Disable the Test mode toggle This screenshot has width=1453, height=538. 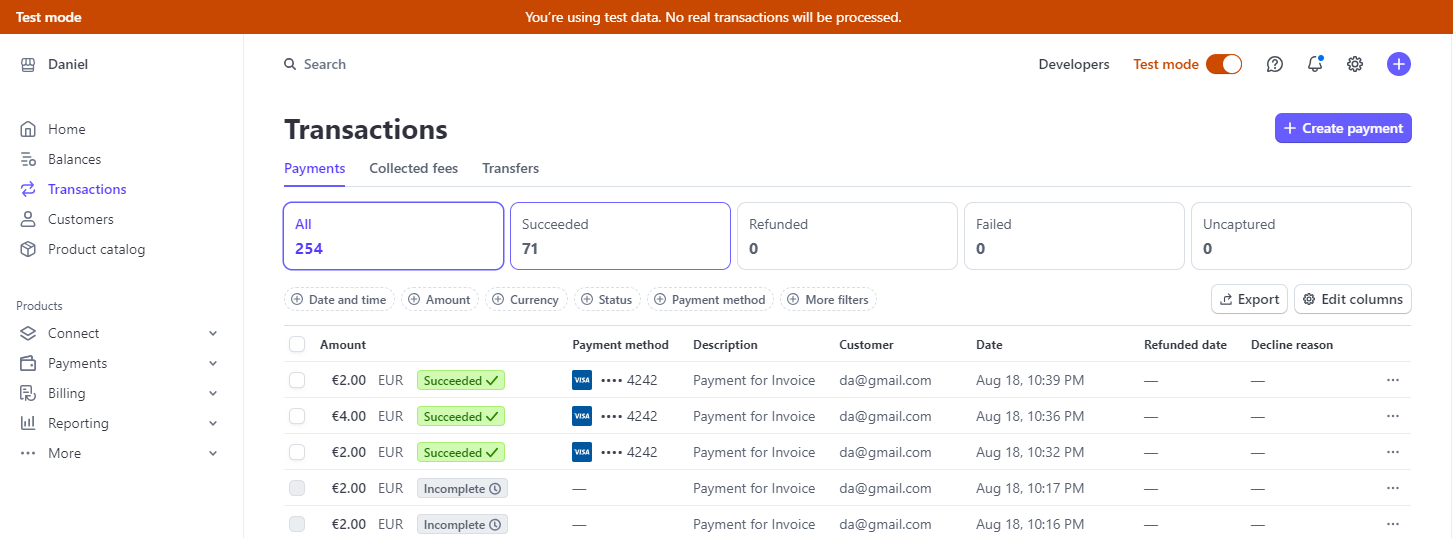click(1224, 64)
